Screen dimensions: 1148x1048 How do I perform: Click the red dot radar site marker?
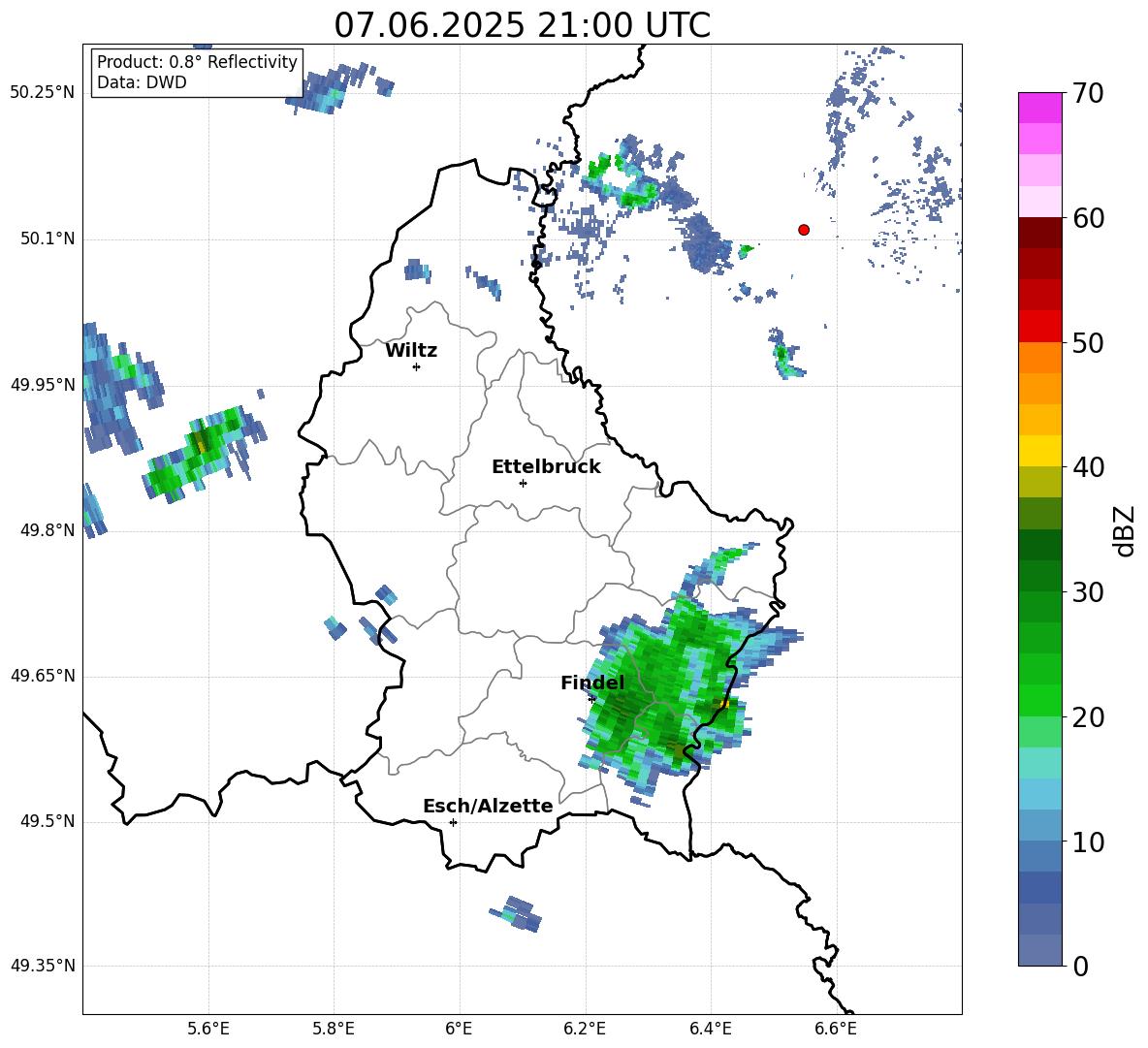[804, 230]
